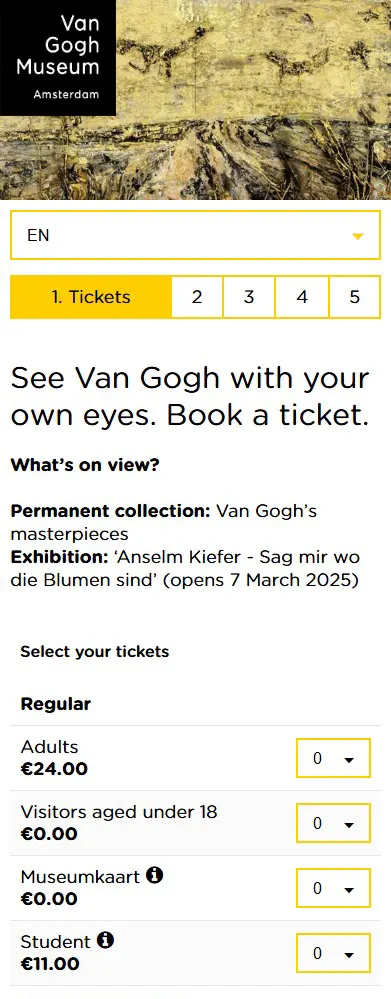Screen dimensions: 391x999
Task: Click the yellow language dropdown arrow
Action: (358, 236)
